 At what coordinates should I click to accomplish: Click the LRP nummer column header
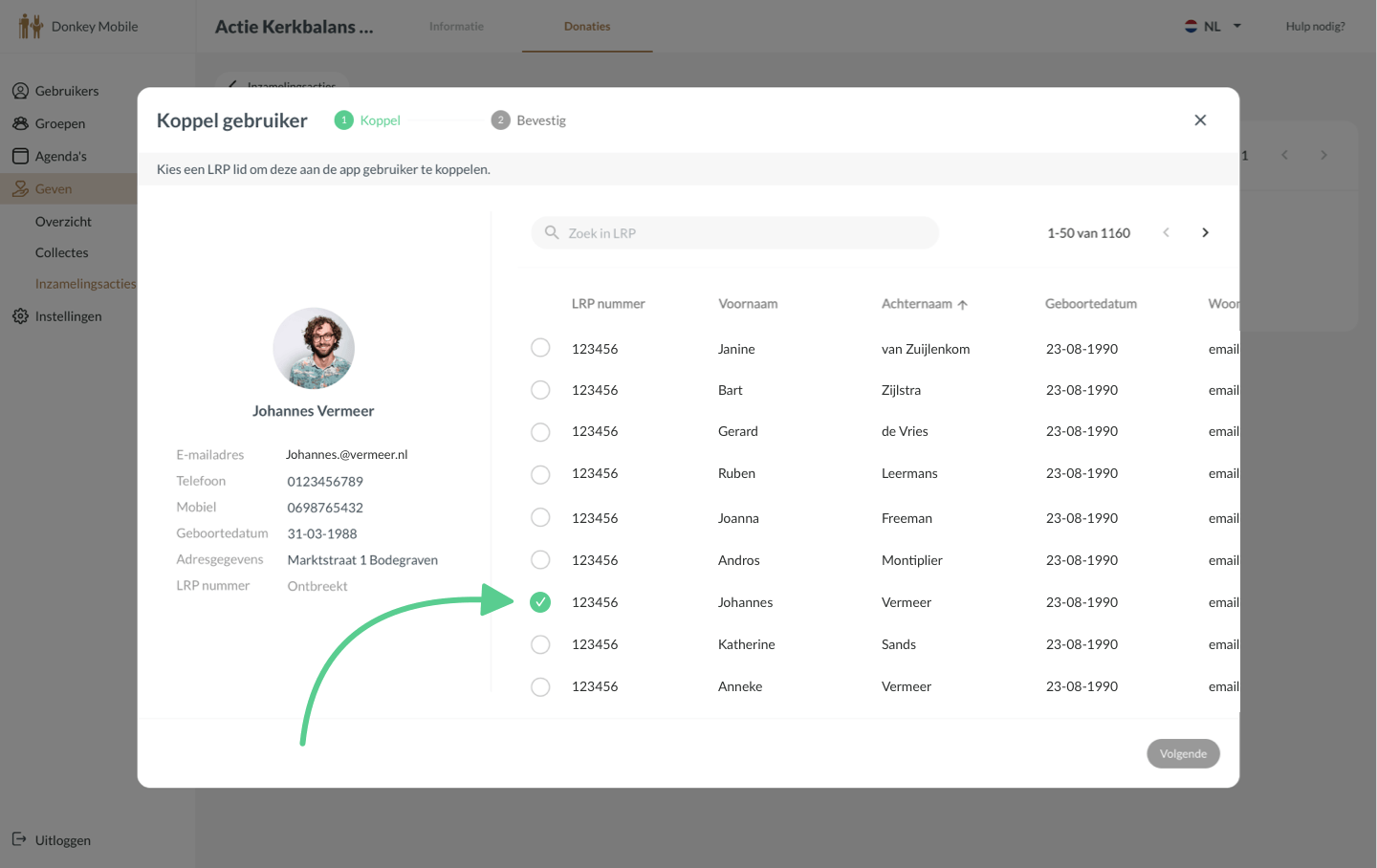[x=608, y=304]
